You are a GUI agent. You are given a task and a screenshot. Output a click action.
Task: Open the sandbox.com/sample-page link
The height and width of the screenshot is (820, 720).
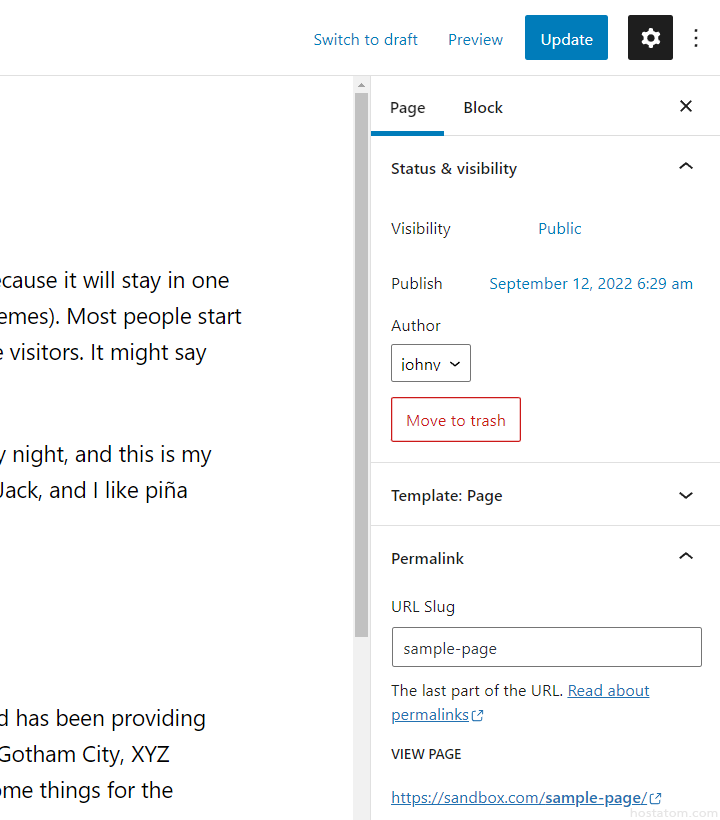[519, 798]
